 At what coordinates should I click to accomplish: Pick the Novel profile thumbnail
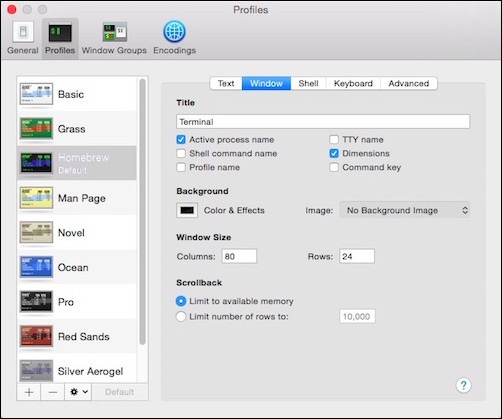[x=36, y=232]
